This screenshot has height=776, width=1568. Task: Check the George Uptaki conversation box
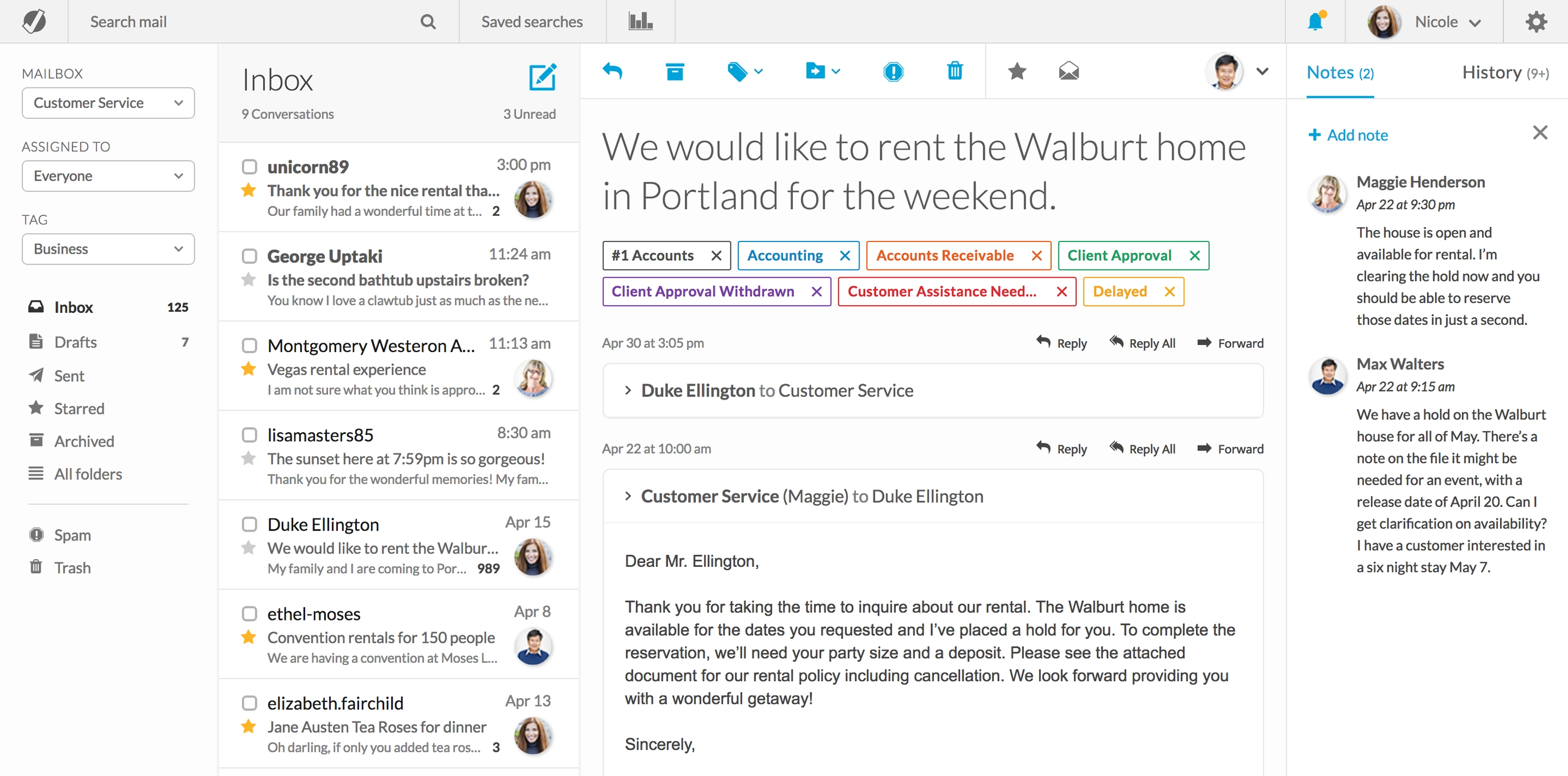point(249,256)
